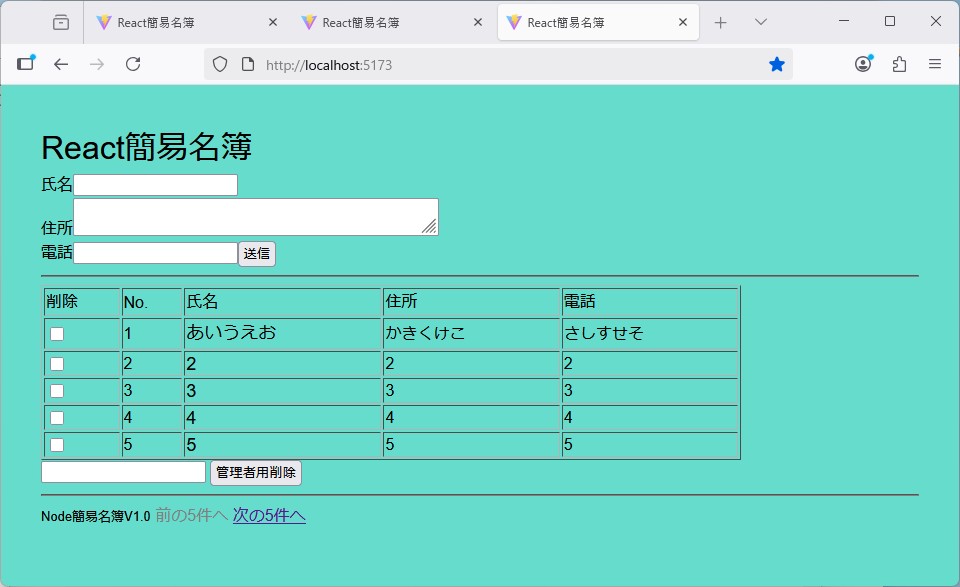Open the Firefox hamburger menu
This screenshot has width=960, height=587.
pyautogui.click(x=935, y=64)
